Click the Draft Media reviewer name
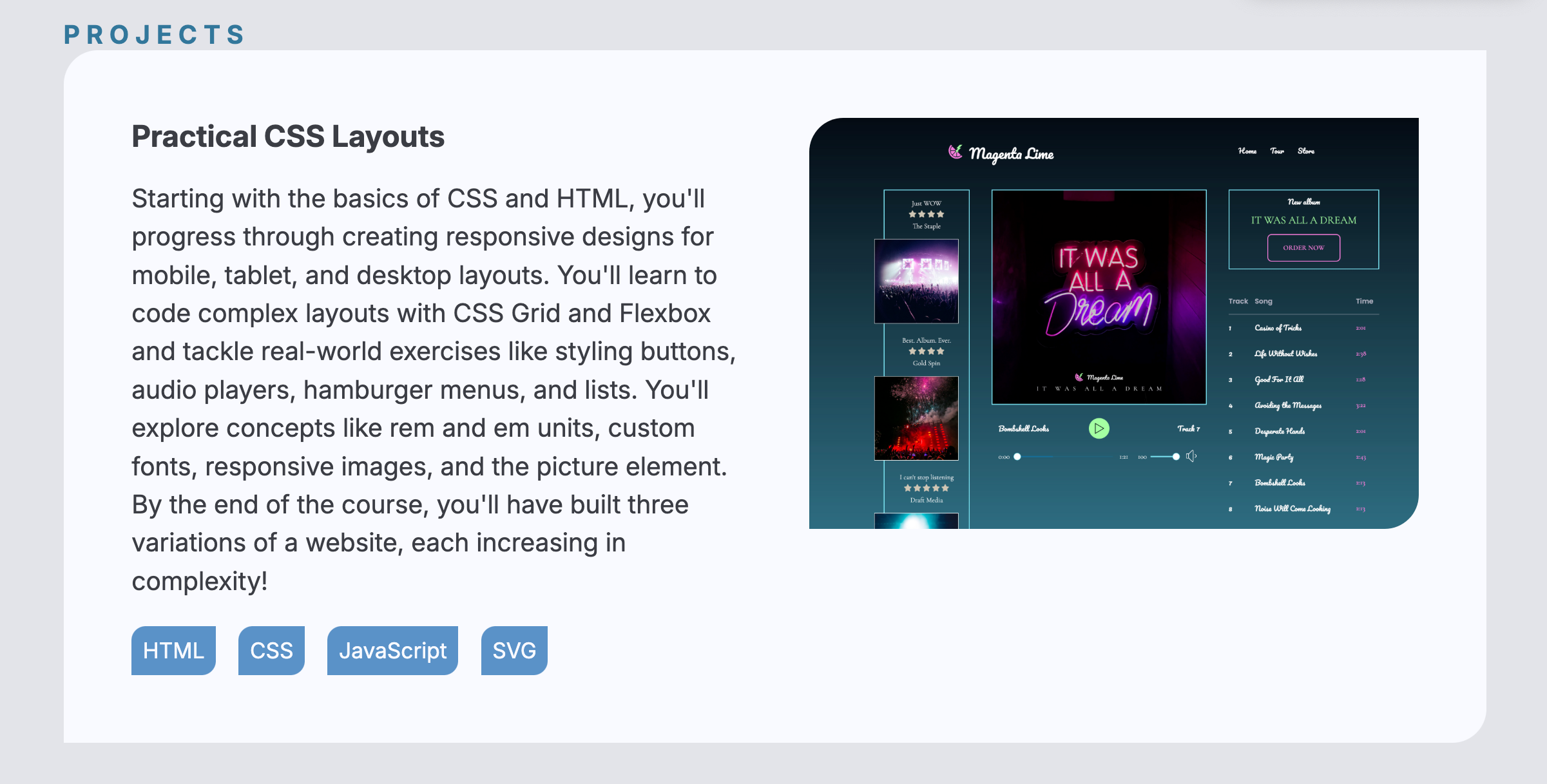Image resolution: width=1547 pixels, height=784 pixels. point(927,500)
